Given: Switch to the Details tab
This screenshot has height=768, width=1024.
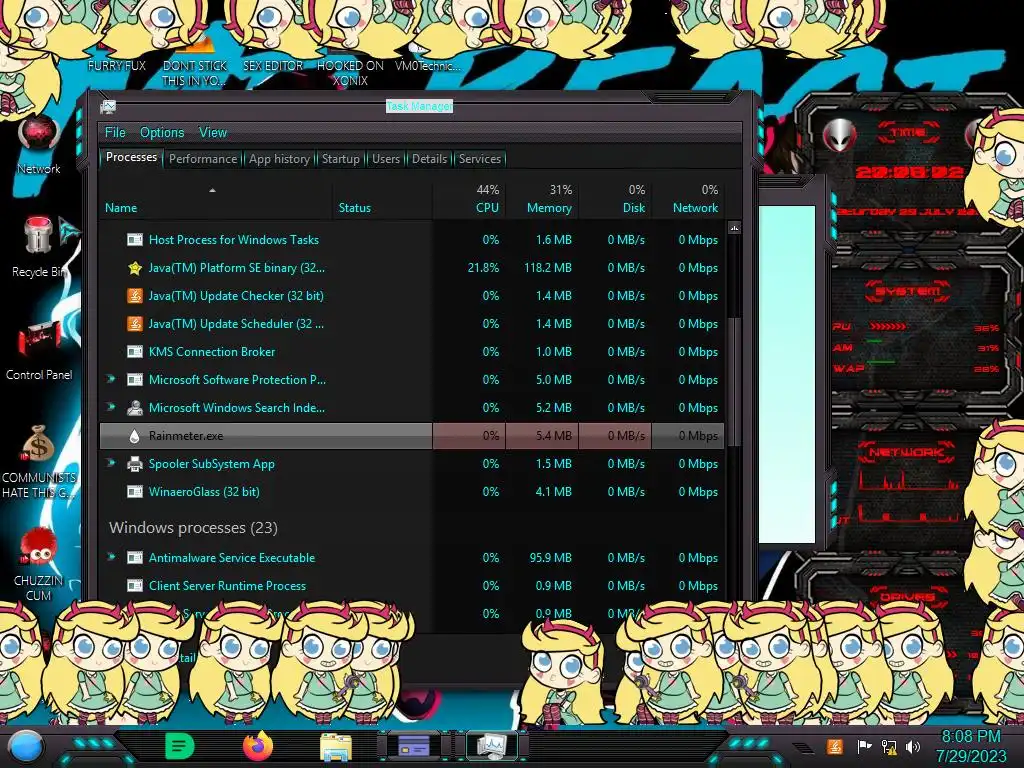Looking at the screenshot, I should pos(429,159).
